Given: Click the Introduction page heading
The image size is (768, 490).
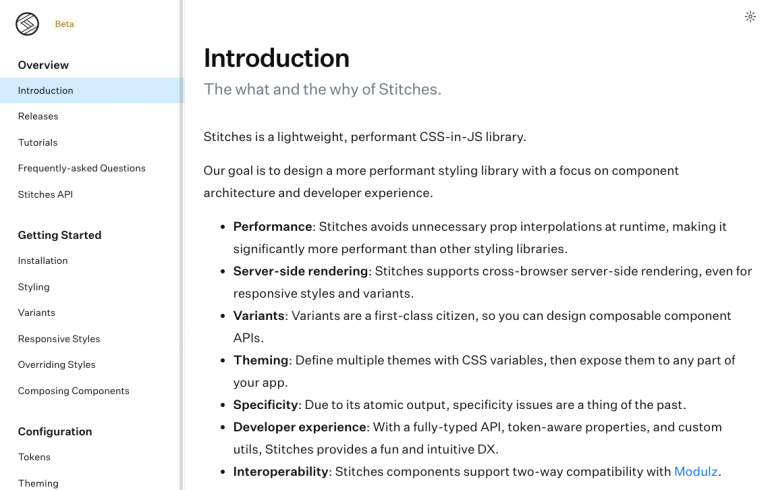Looking at the screenshot, I should (276, 58).
